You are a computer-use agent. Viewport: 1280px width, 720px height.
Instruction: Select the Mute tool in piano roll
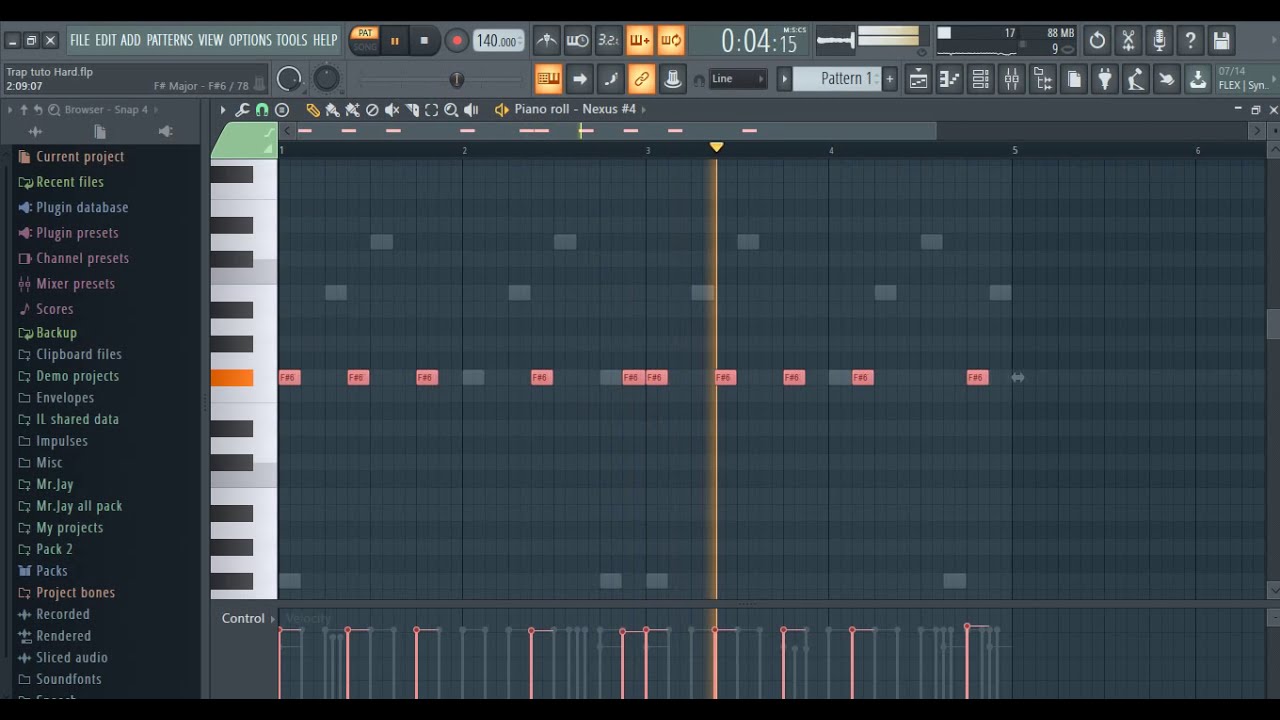pyautogui.click(x=392, y=110)
